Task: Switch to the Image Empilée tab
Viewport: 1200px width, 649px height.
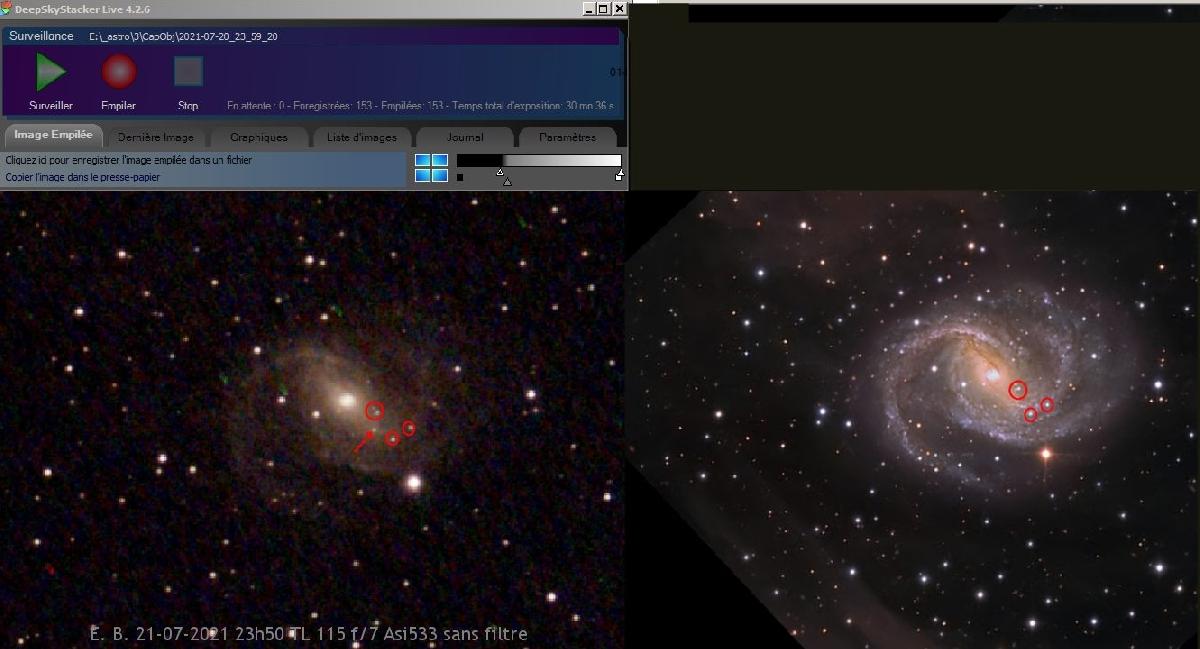Action: 53,133
